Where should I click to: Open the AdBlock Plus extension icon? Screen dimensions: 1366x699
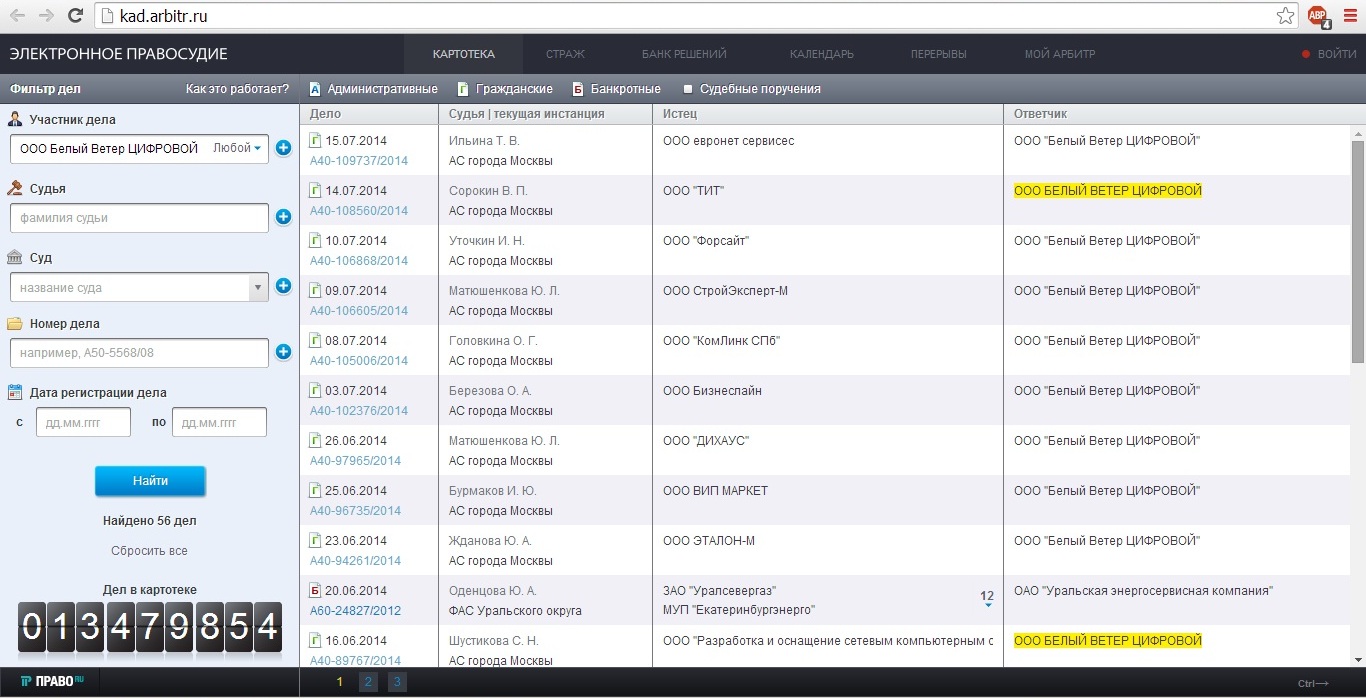pos(1318,16)
